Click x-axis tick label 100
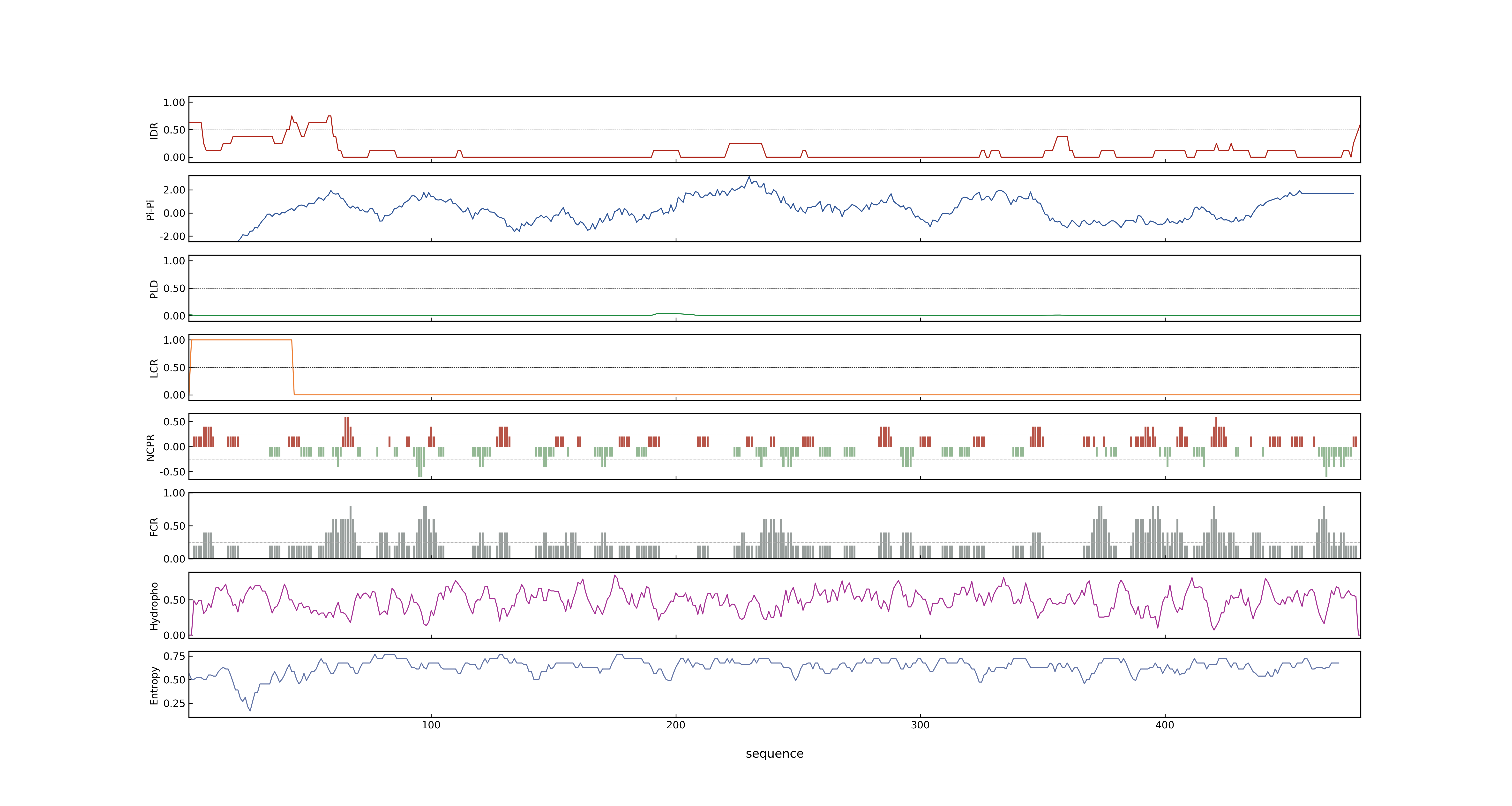 [431, 725]
